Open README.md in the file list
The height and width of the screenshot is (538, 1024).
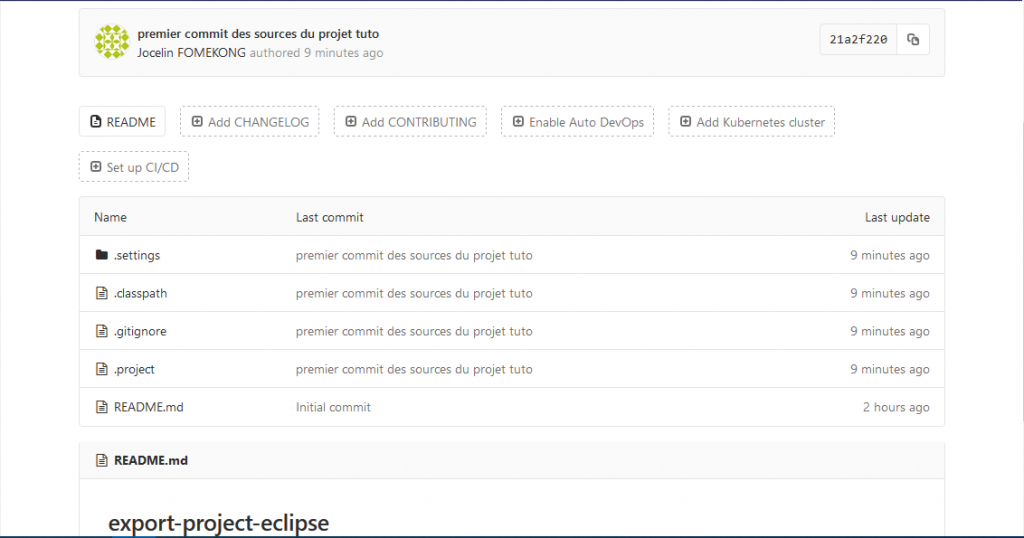point(148,407)
